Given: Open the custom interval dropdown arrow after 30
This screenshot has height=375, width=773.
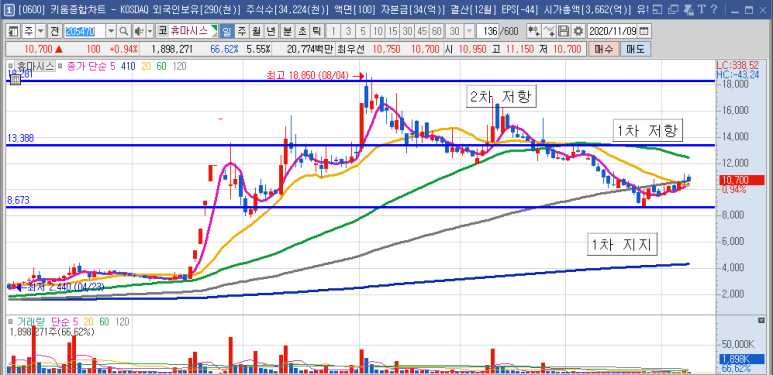Looking at the screenshot, I should (469, 32).
